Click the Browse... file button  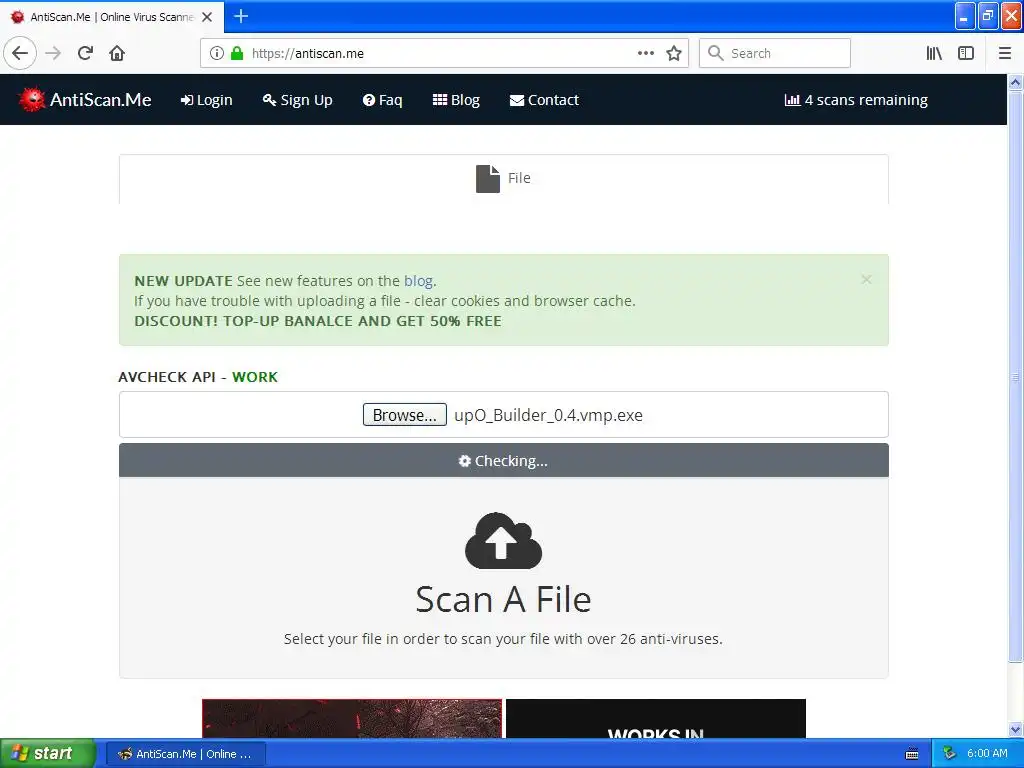point(405,415)
